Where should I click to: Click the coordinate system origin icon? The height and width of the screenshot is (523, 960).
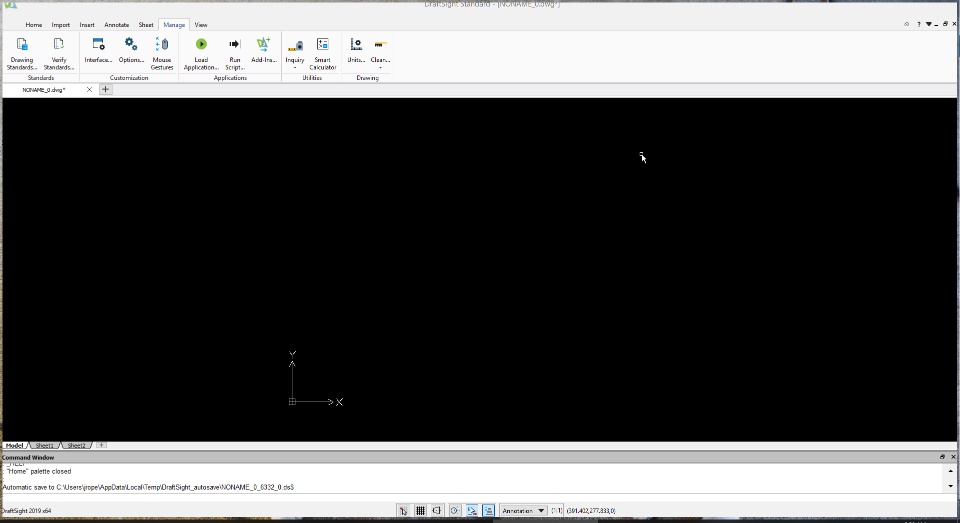tap(292, 402)
